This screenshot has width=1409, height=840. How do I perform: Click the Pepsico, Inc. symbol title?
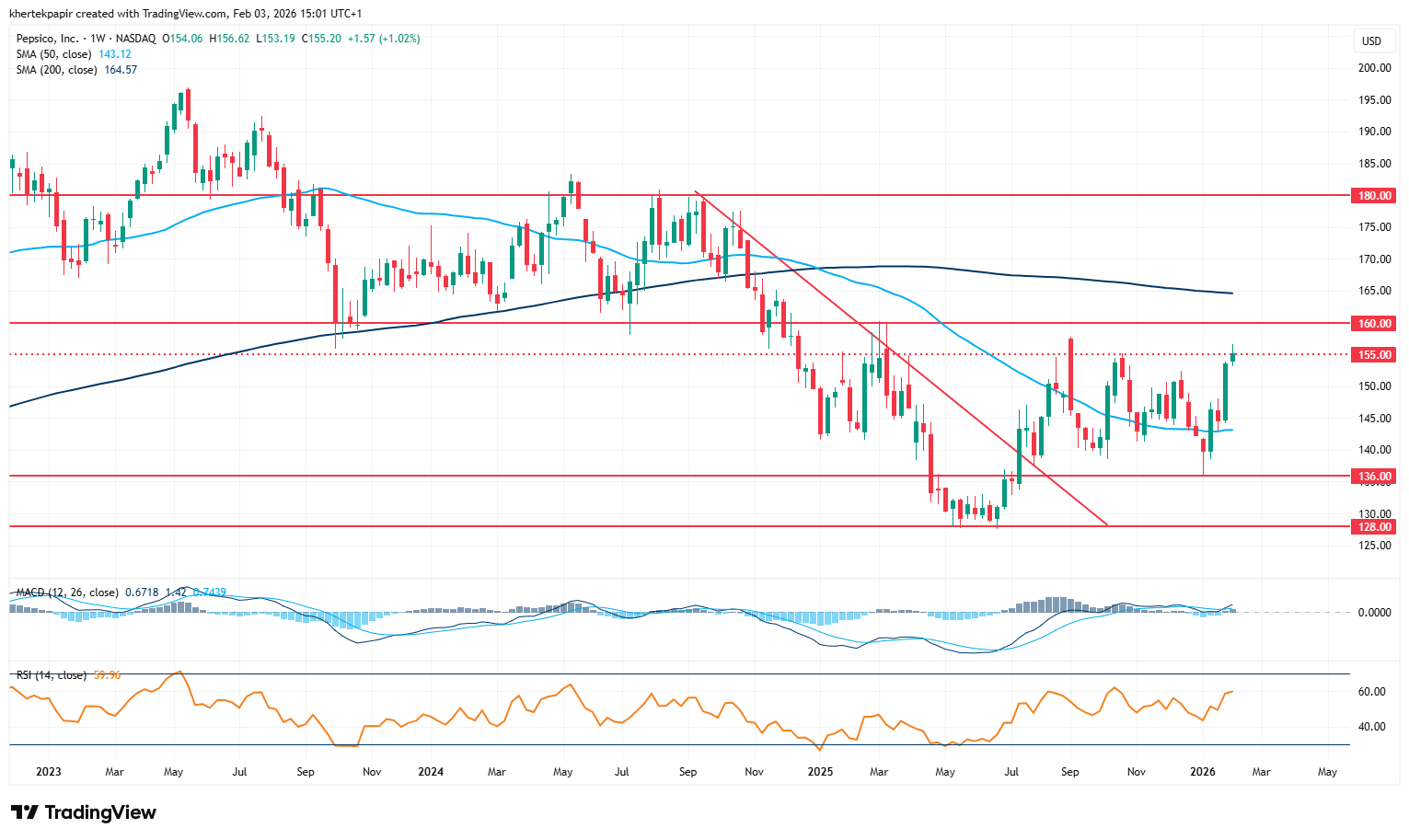click(x=48, y=39)
